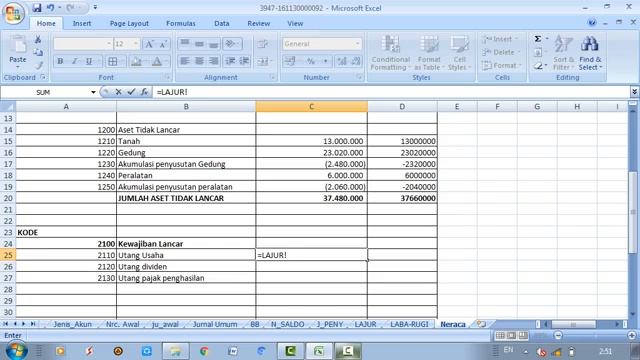Expand the formula bar
The height and width of the screenshot is (360, 640).
click(634, 92)
